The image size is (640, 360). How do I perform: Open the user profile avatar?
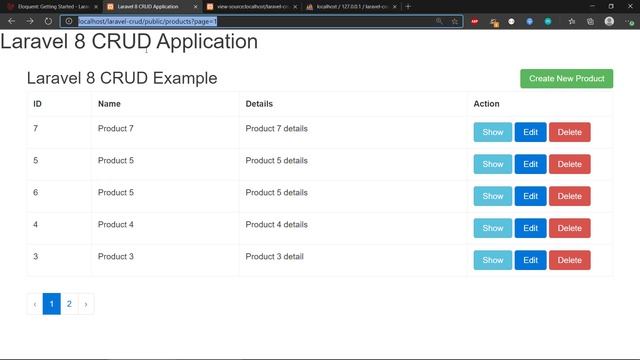tap(609, 21)
